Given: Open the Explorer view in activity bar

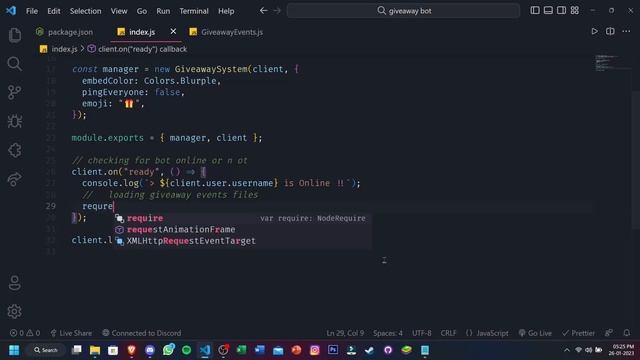Looking at the screenshot, I should tap(15, 35).
